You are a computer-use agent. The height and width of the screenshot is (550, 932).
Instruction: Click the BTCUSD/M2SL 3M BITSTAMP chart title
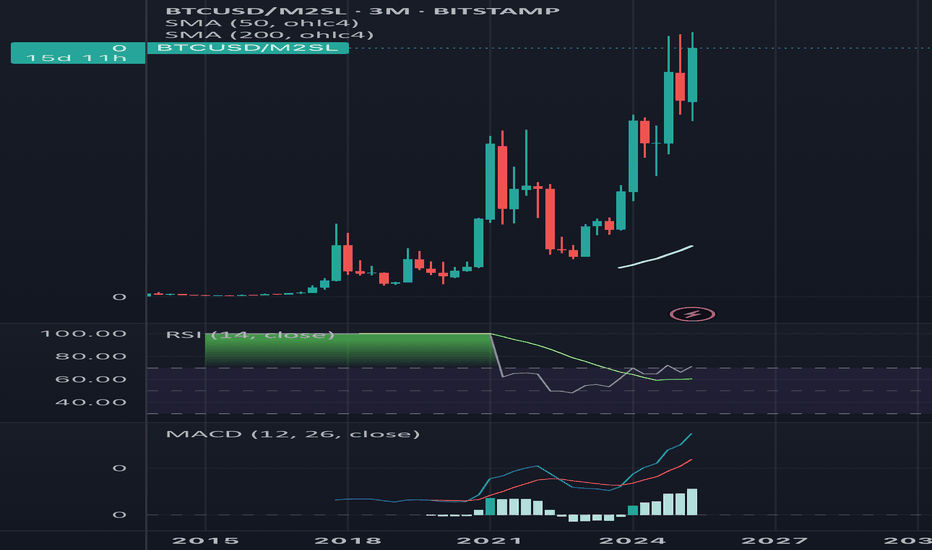[363, 11]
